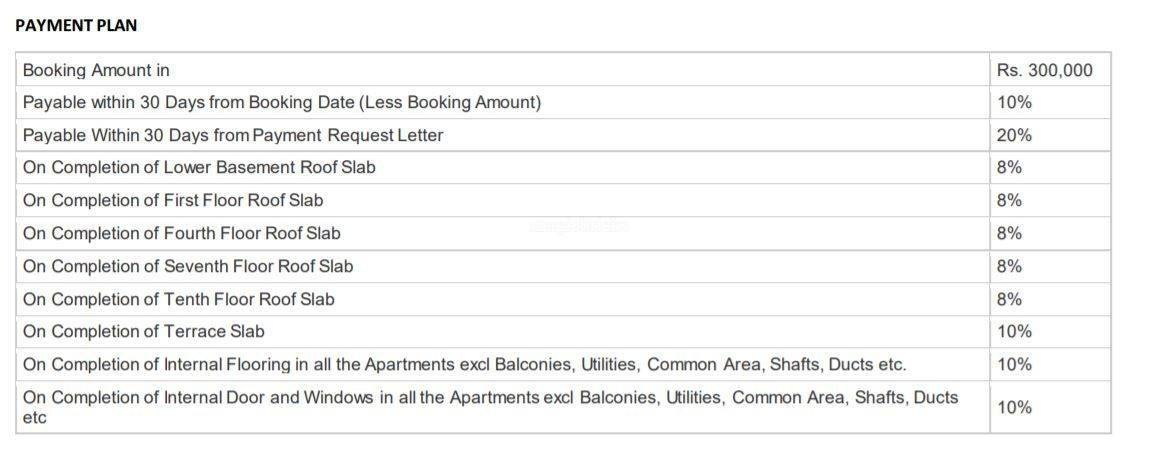Click the Internal Door and Windows row text

click(490, 398)
